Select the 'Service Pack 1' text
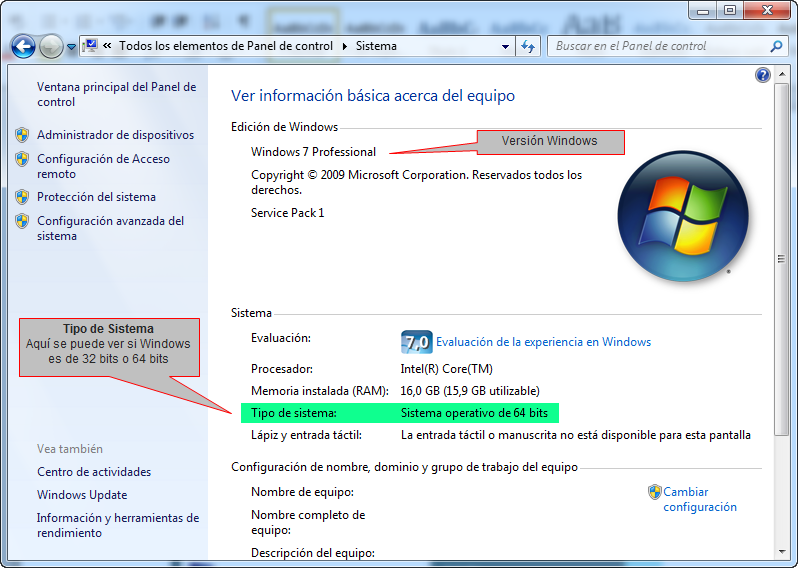The image size is (798, 568). click(x=288, y=213)
